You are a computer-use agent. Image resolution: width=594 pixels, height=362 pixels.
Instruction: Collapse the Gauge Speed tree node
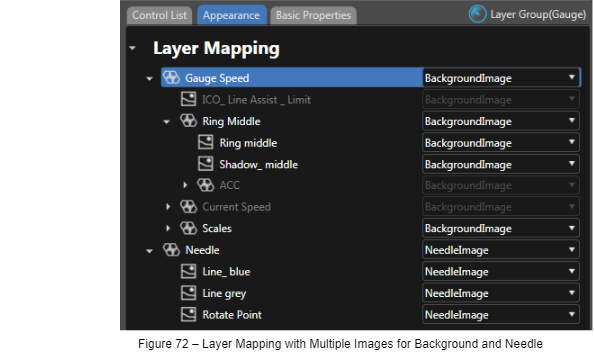[149, 79]
